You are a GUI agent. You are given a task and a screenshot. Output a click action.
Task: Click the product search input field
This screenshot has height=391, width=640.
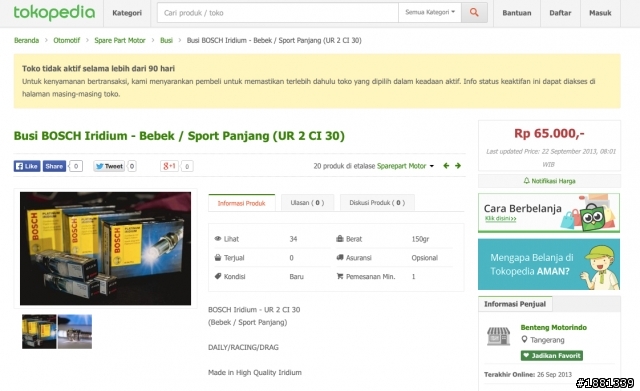(x=278, y=13)
